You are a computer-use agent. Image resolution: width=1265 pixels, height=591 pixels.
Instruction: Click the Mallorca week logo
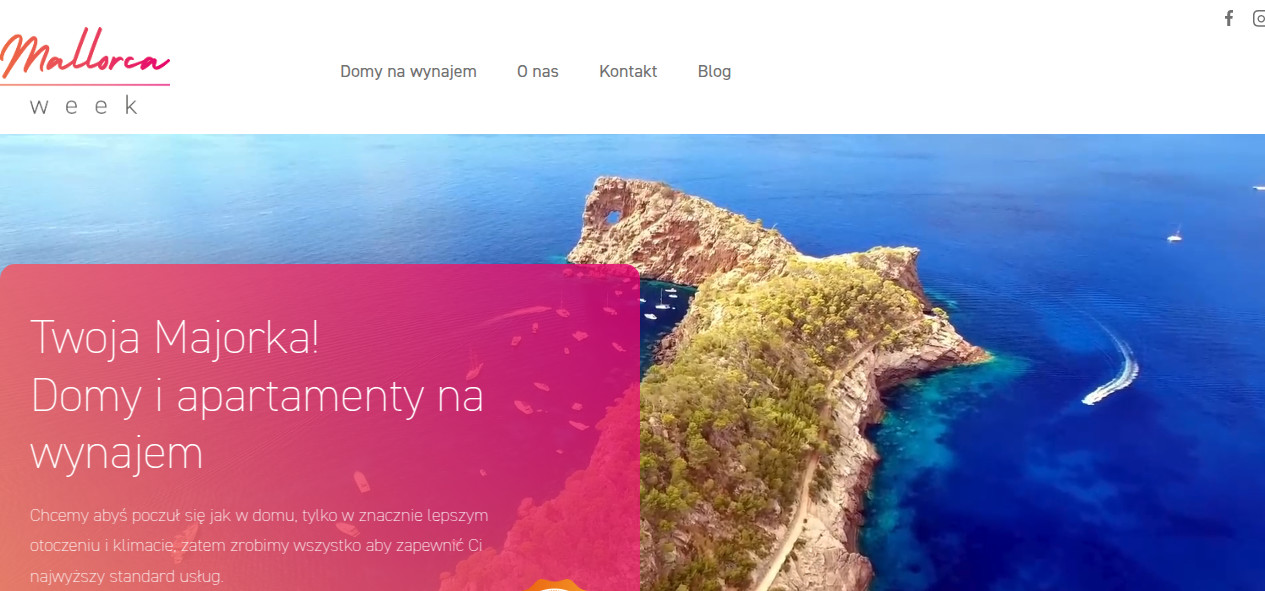point(84,72)
